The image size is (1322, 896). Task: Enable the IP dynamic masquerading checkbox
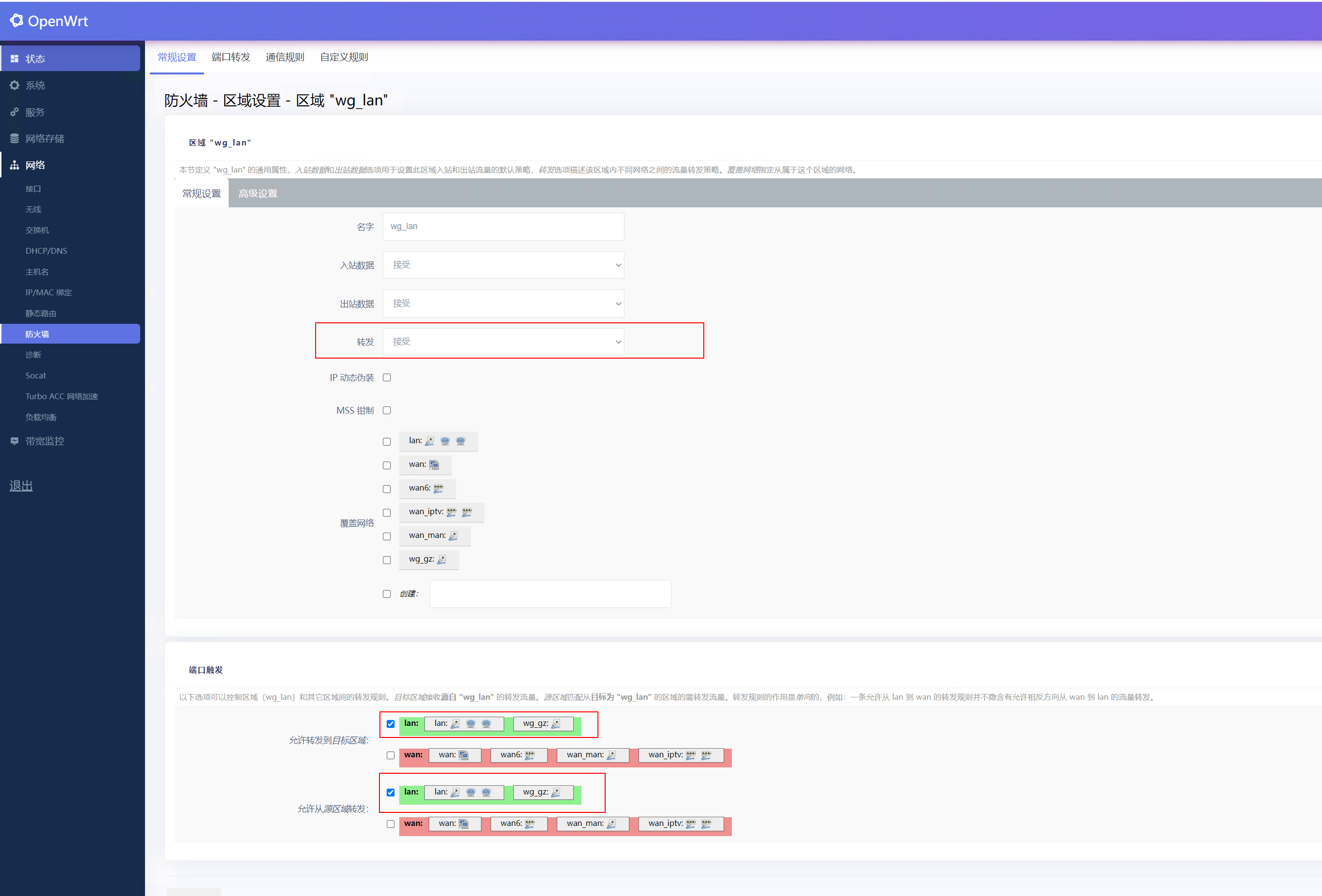(x=387, y=378)
